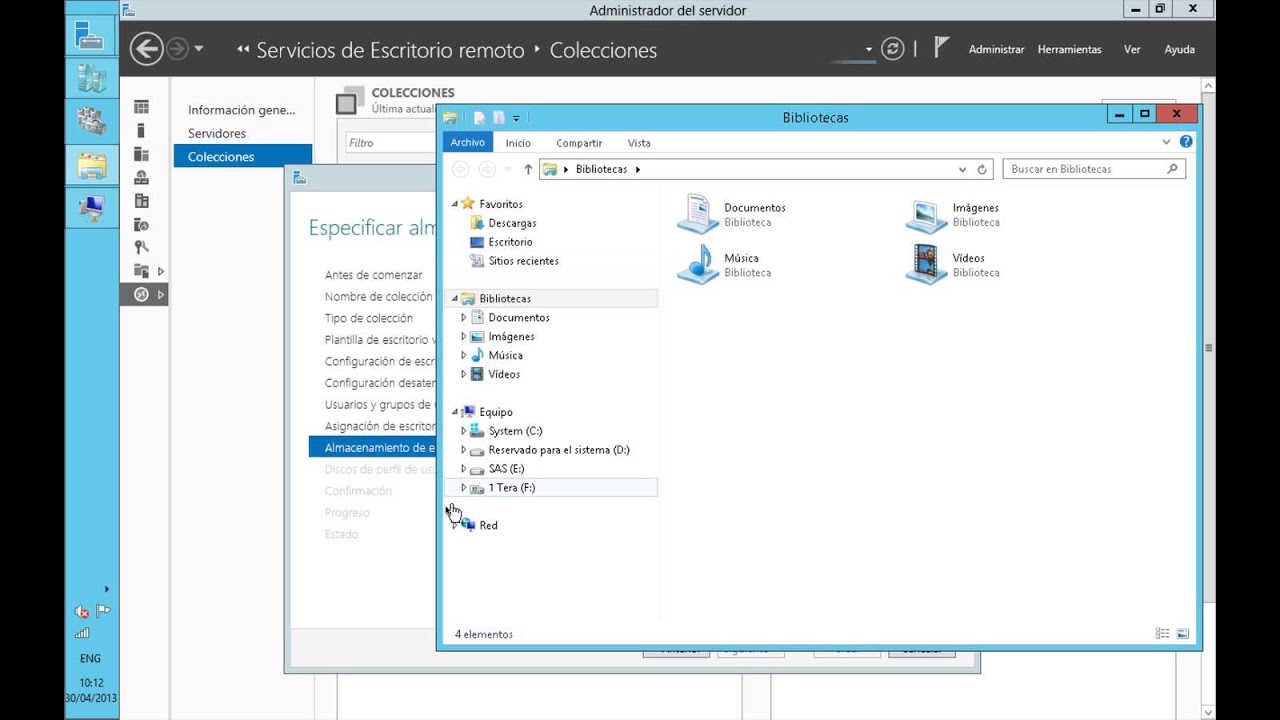Select Antes de comenzar wizard step
Screen dimensions: 1280x720
[373, 275]
